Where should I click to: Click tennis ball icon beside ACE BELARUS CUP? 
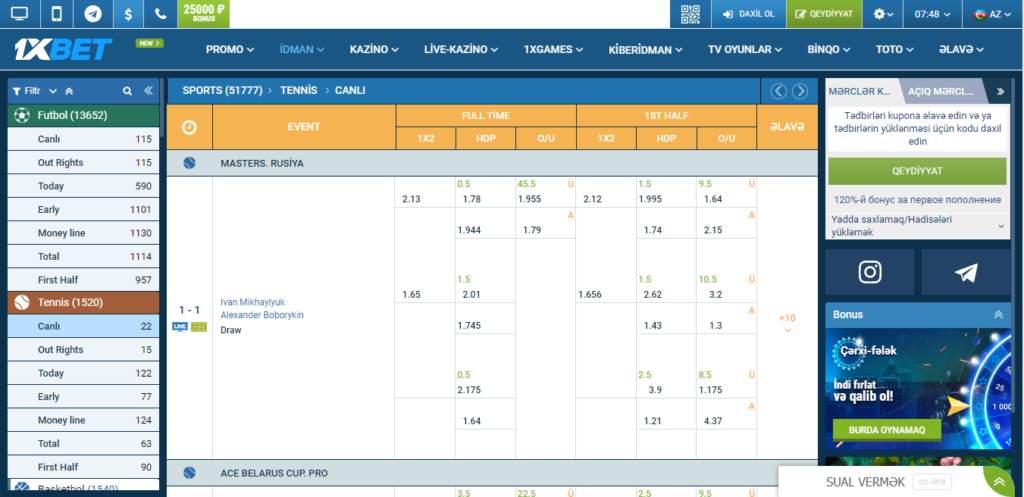point(189,473)
